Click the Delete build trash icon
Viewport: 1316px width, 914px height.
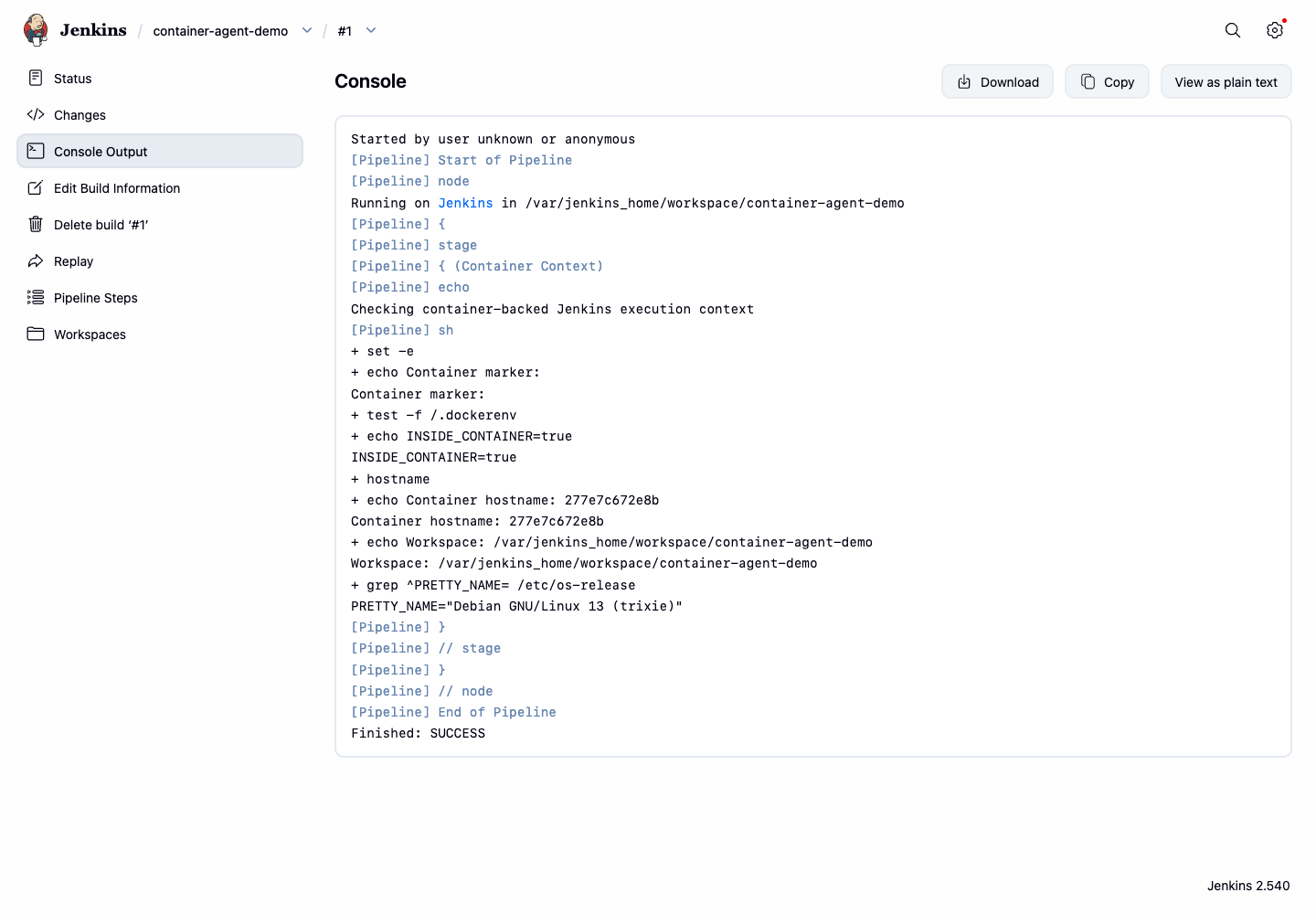(36, 224)
